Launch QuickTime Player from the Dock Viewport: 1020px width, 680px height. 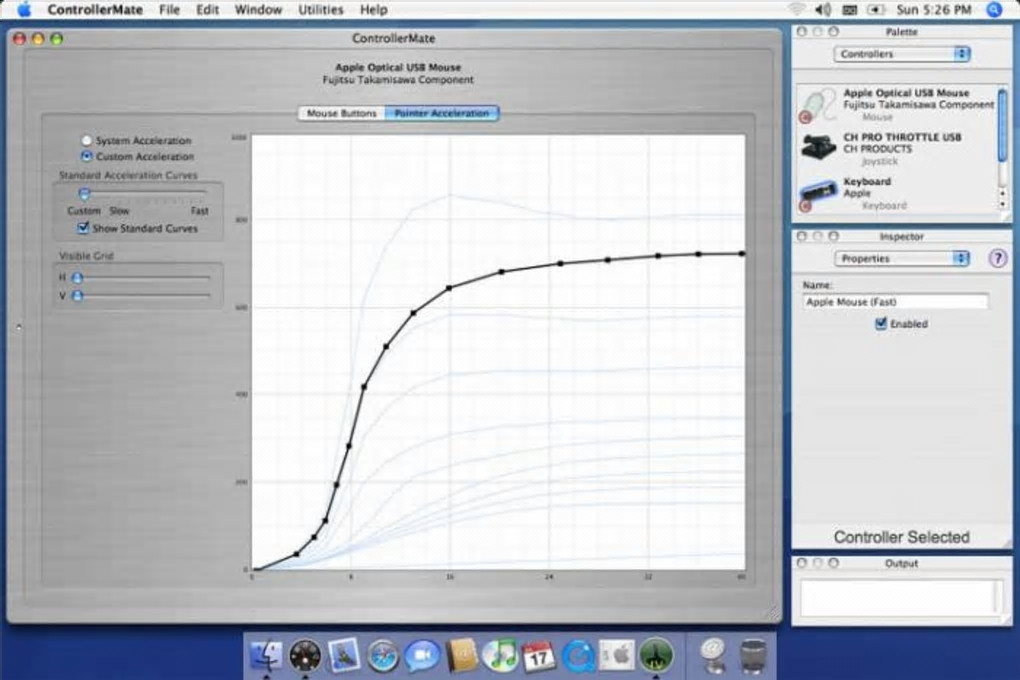pos(578,656)
